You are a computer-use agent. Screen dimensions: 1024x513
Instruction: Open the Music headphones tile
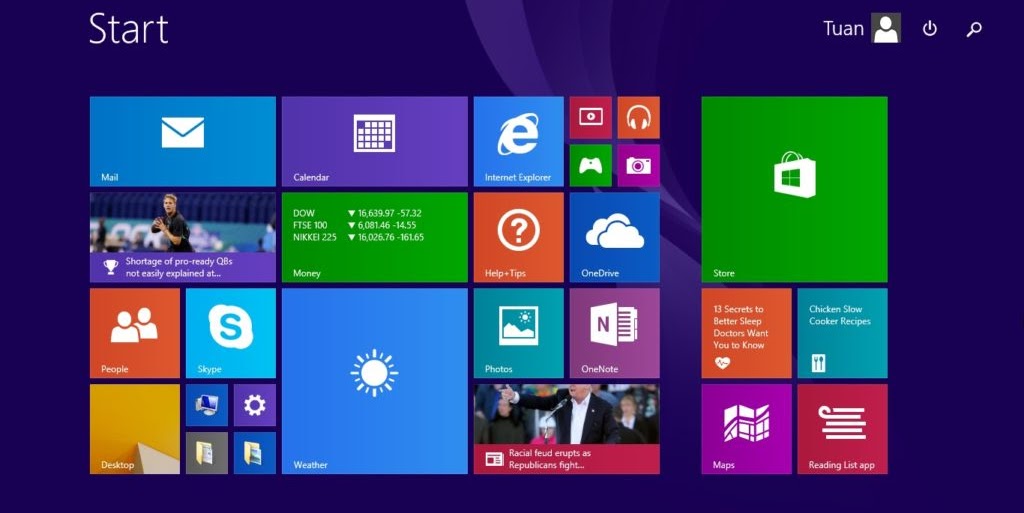pos(639,117)
